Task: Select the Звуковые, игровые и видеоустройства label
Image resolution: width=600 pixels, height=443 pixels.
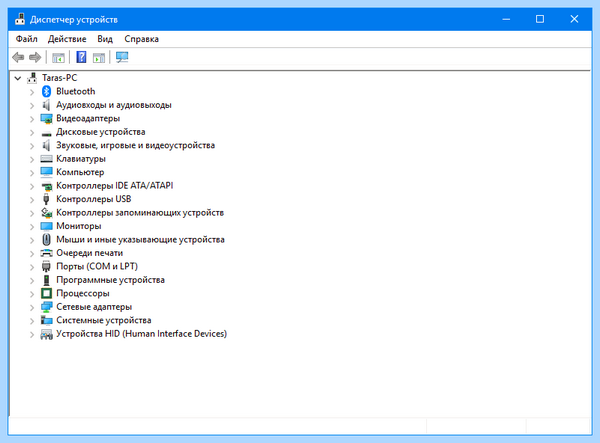Action: click(135, 145)
